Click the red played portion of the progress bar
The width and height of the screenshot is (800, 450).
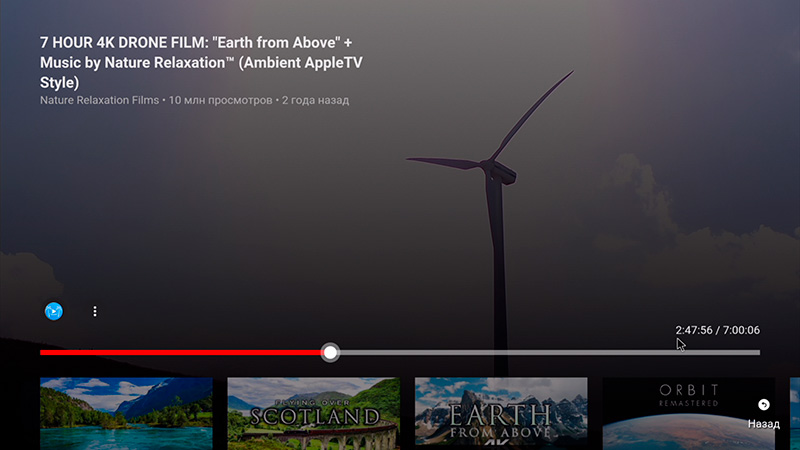point(180,352)
